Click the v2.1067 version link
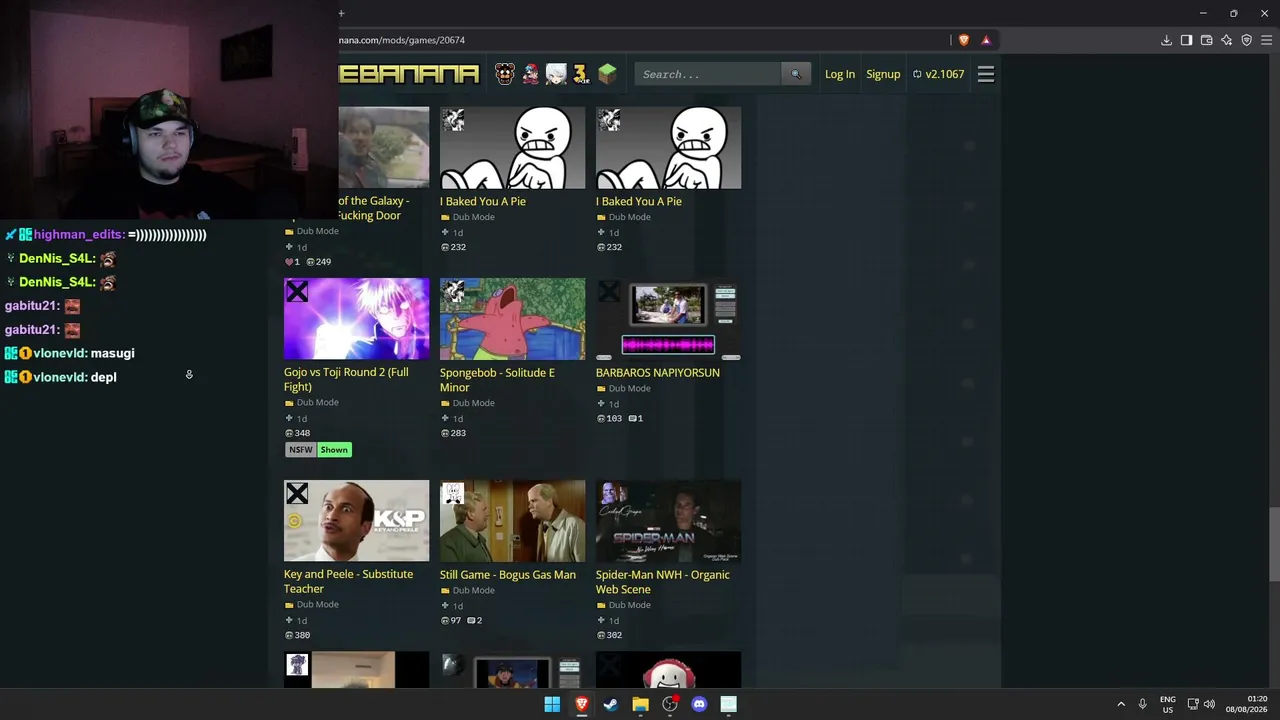 pyautogui.click(x=939, y=74)
